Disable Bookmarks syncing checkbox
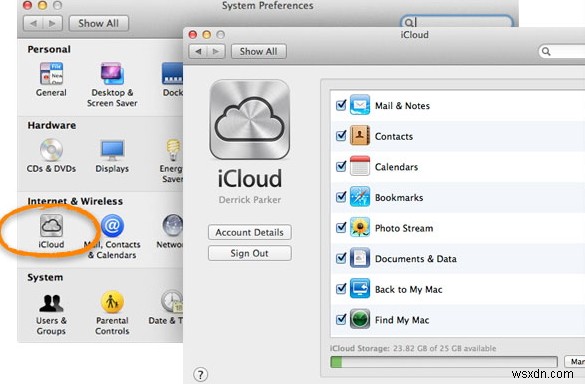This screenshot has height=384, width=585. pyautogui.click(x=341, y=197)
